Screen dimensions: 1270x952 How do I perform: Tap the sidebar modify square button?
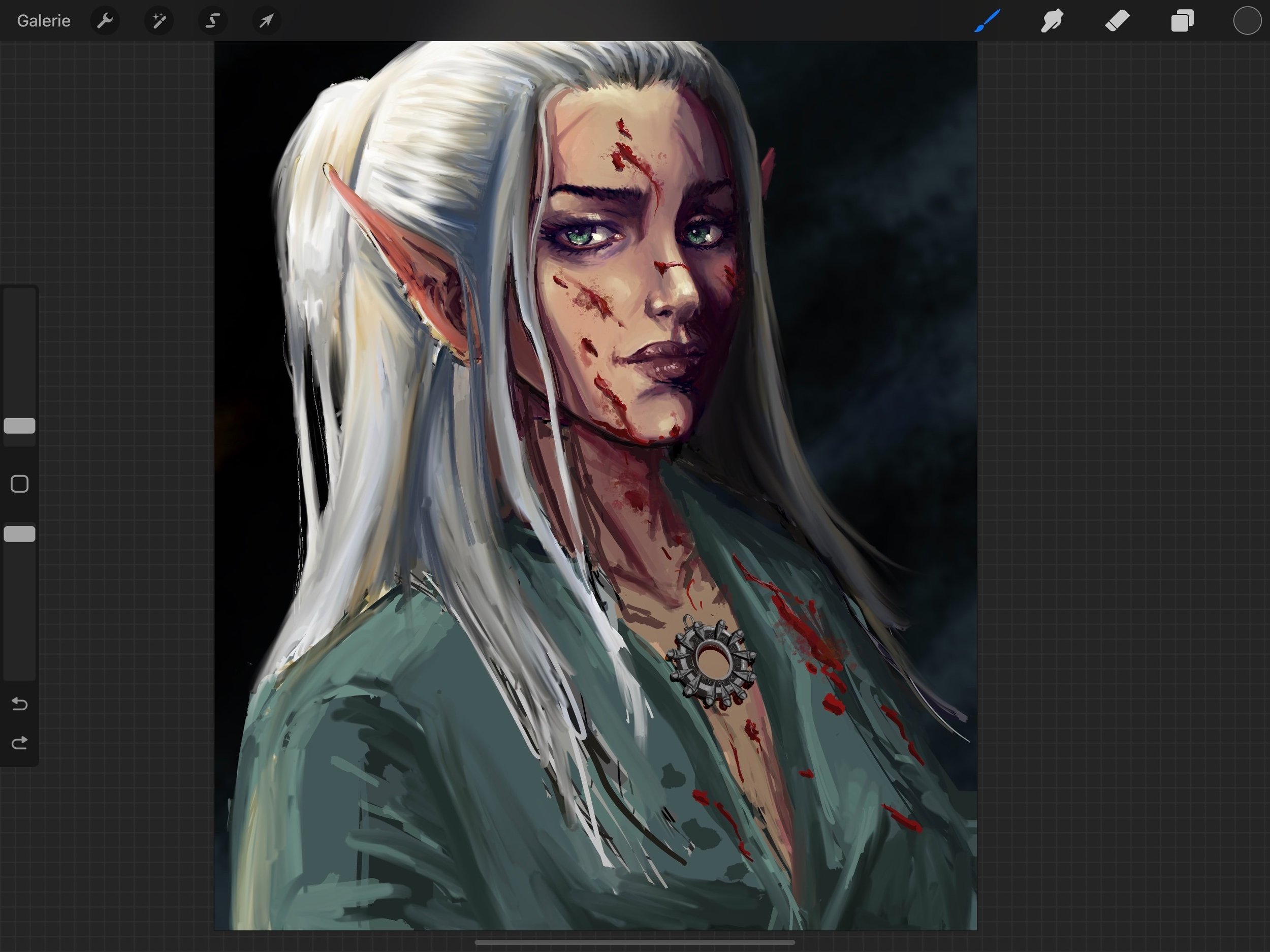[19, 484]
